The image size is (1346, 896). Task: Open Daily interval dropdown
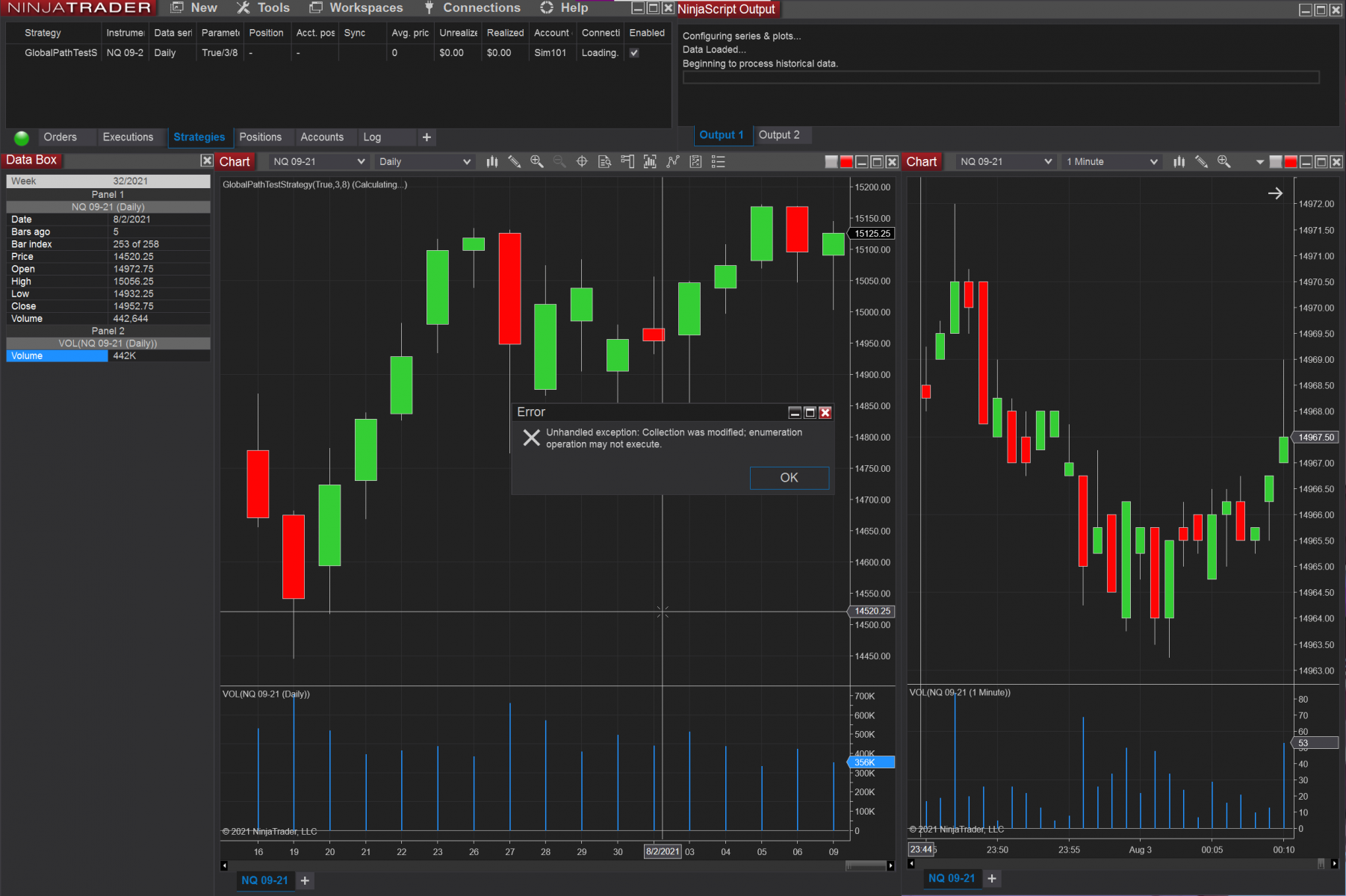click(x=424, y=161)
